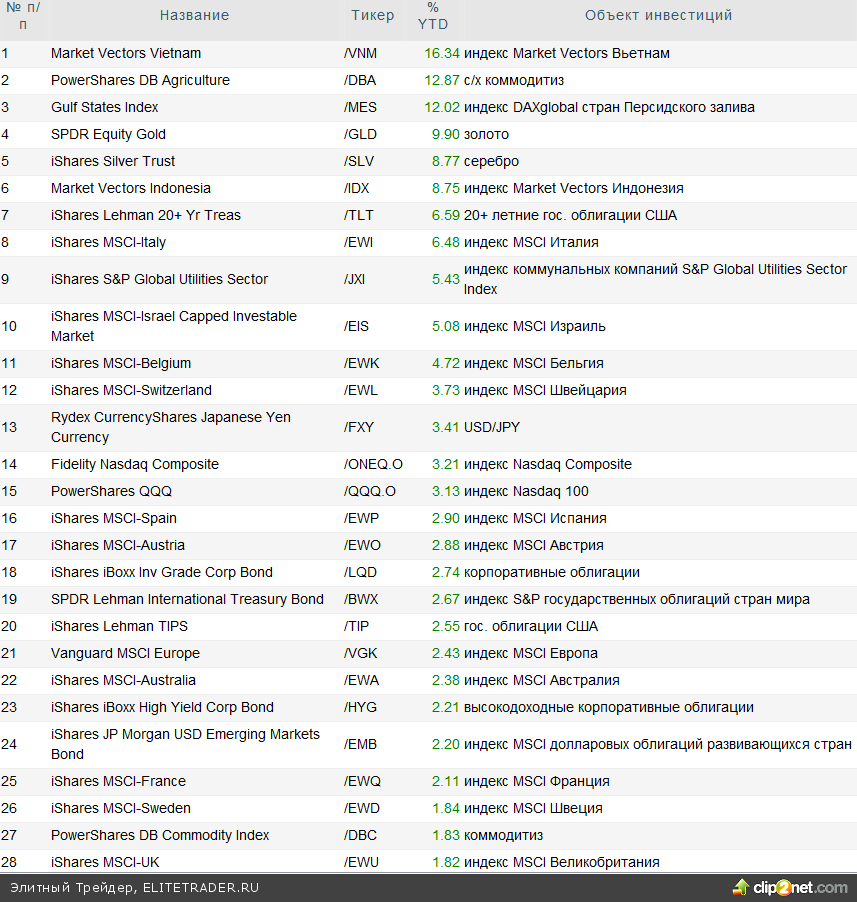Select the Vanguard MSCI Europe name
Image resolution: width=857 pixels, height=902 pixels.
pyautogui.click(x=125, y=653)
